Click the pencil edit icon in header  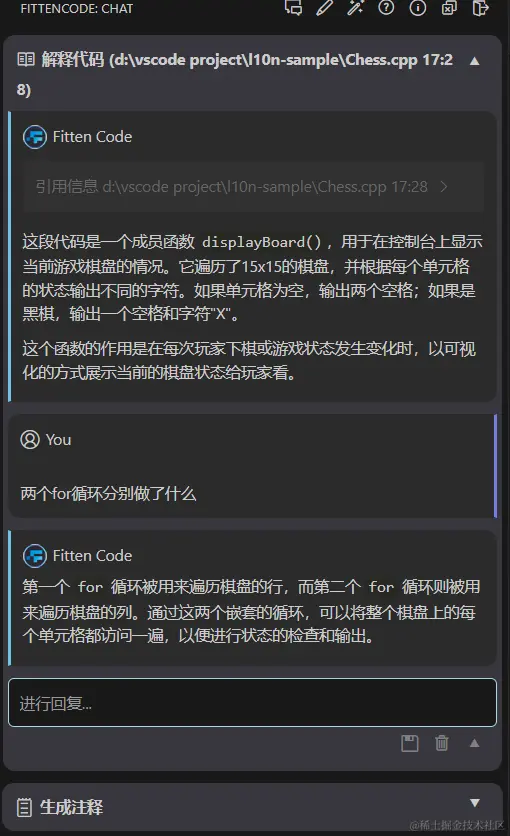coord(324,7)
